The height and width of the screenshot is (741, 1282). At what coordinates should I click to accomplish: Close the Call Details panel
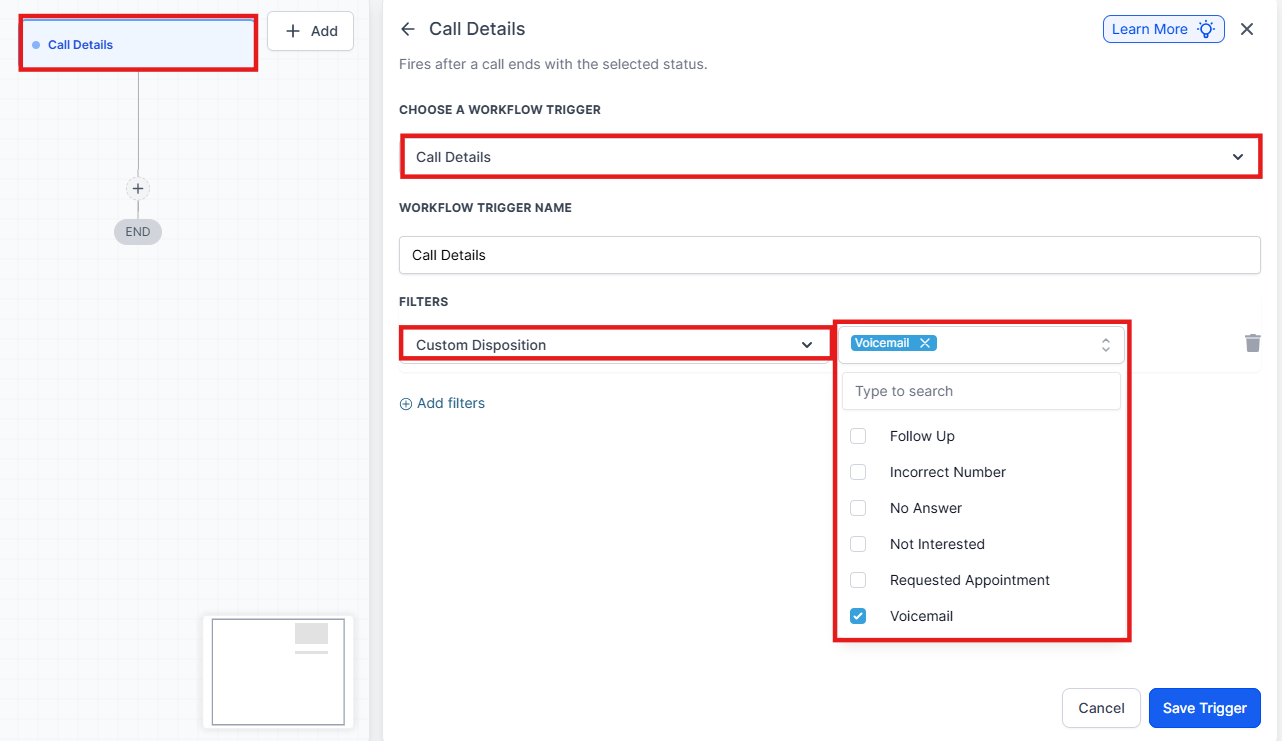[x=1247, y=29]
